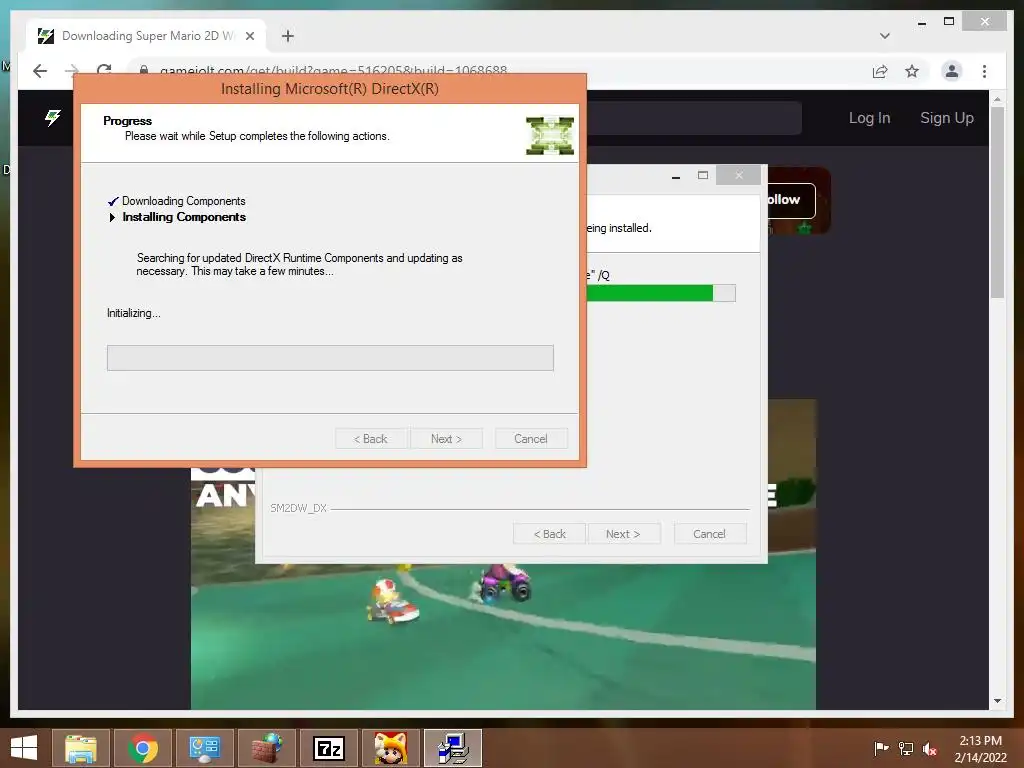Close the Downloading Super Mario 2D tab
The height and width of the screenshot is (768, 1024).
pyautogui.click(x=250, y=36)
